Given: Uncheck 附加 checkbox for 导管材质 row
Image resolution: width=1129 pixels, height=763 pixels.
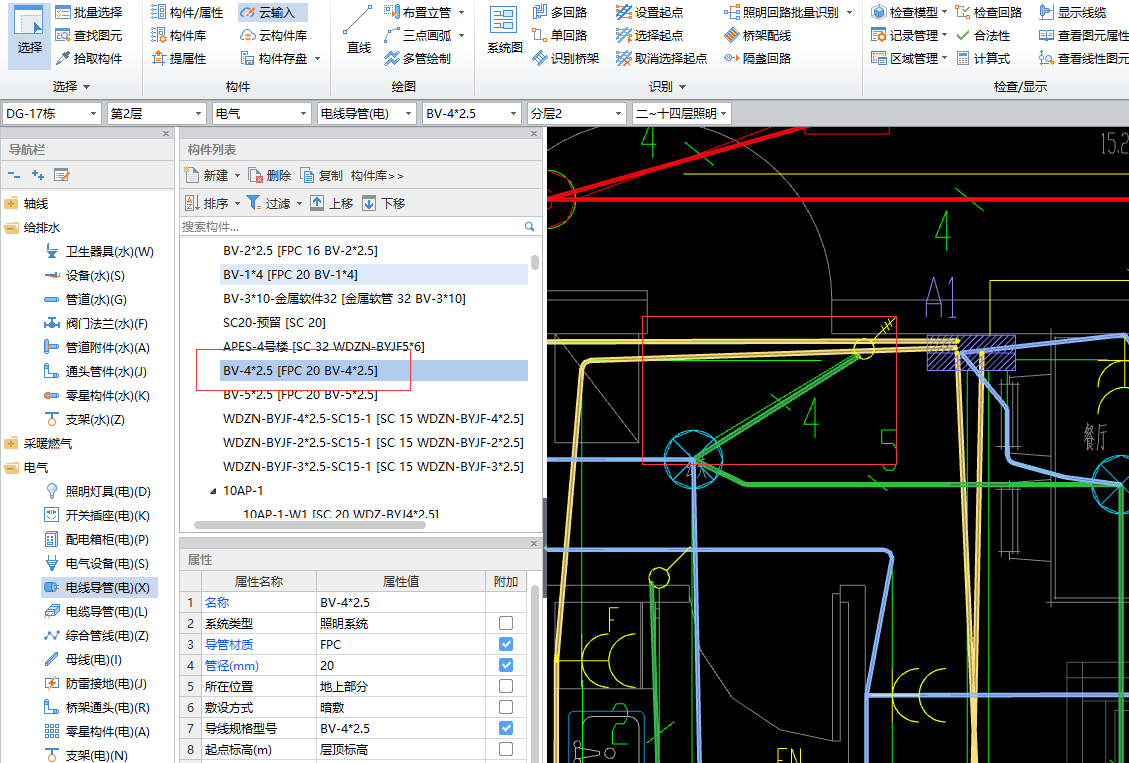Looking at the screenshot, I should point(505,644).
